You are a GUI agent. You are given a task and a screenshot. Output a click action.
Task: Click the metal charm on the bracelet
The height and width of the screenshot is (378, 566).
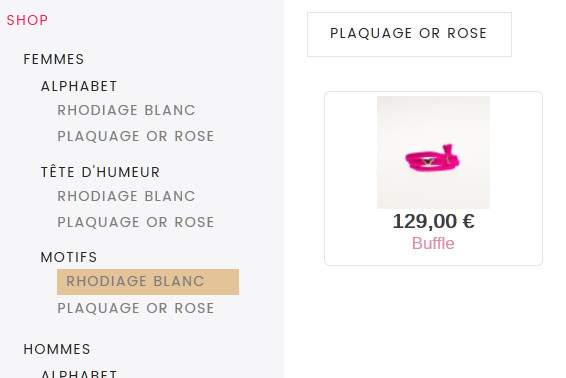428,161
